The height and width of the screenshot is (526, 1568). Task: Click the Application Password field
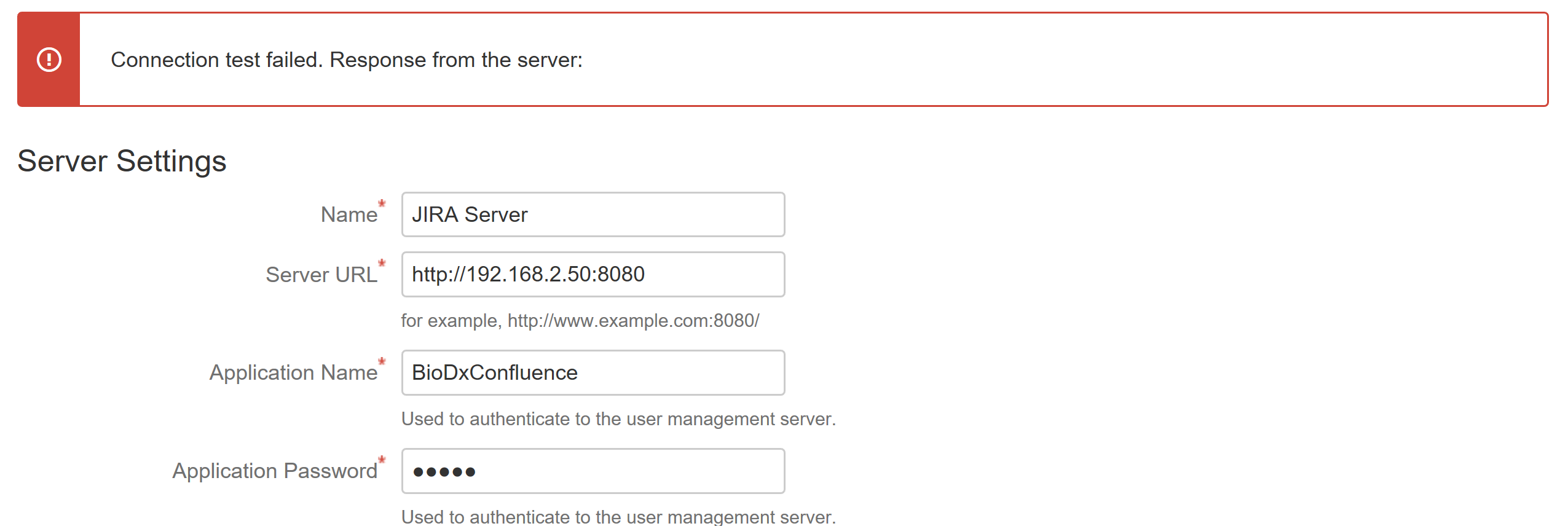point(593,471)
